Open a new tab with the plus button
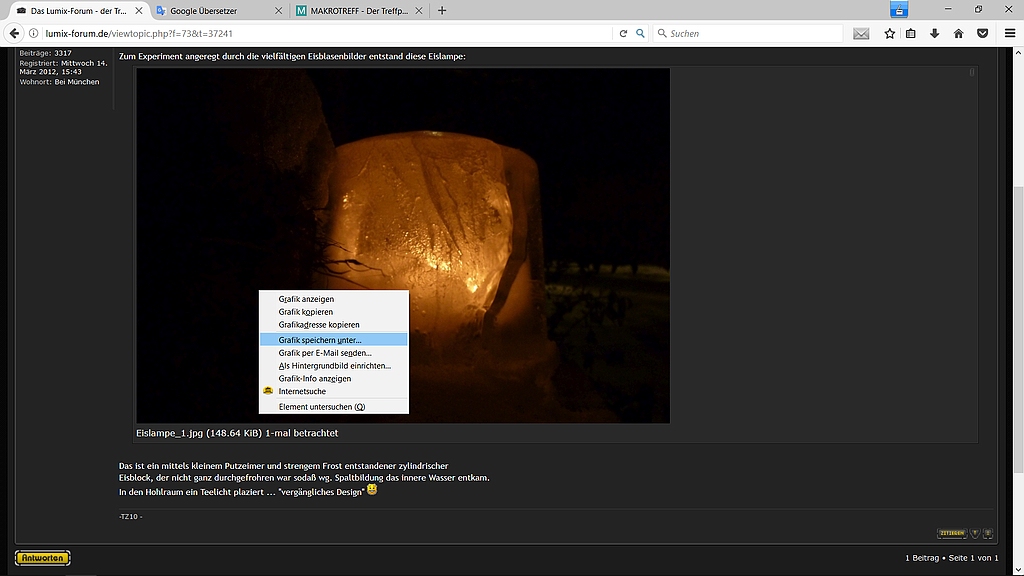Viewport: 1024px width, 576px height. (441, 10)
